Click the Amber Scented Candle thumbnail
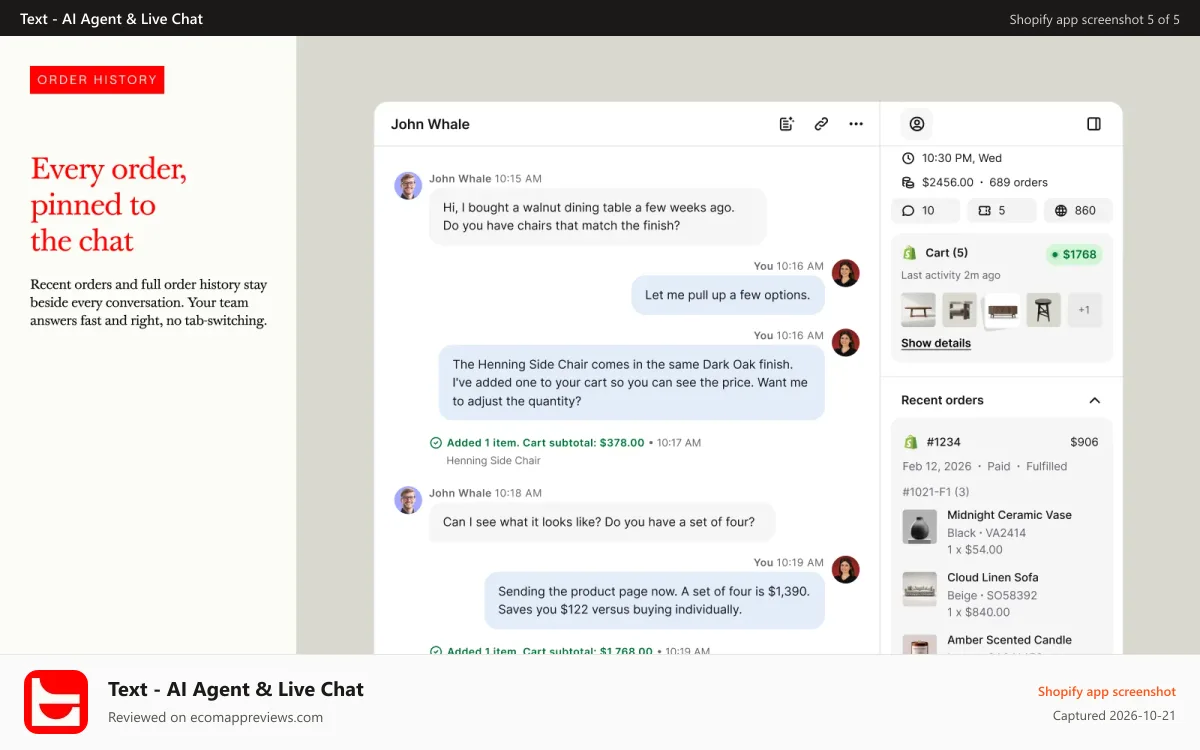 click(x=919, y=645)
